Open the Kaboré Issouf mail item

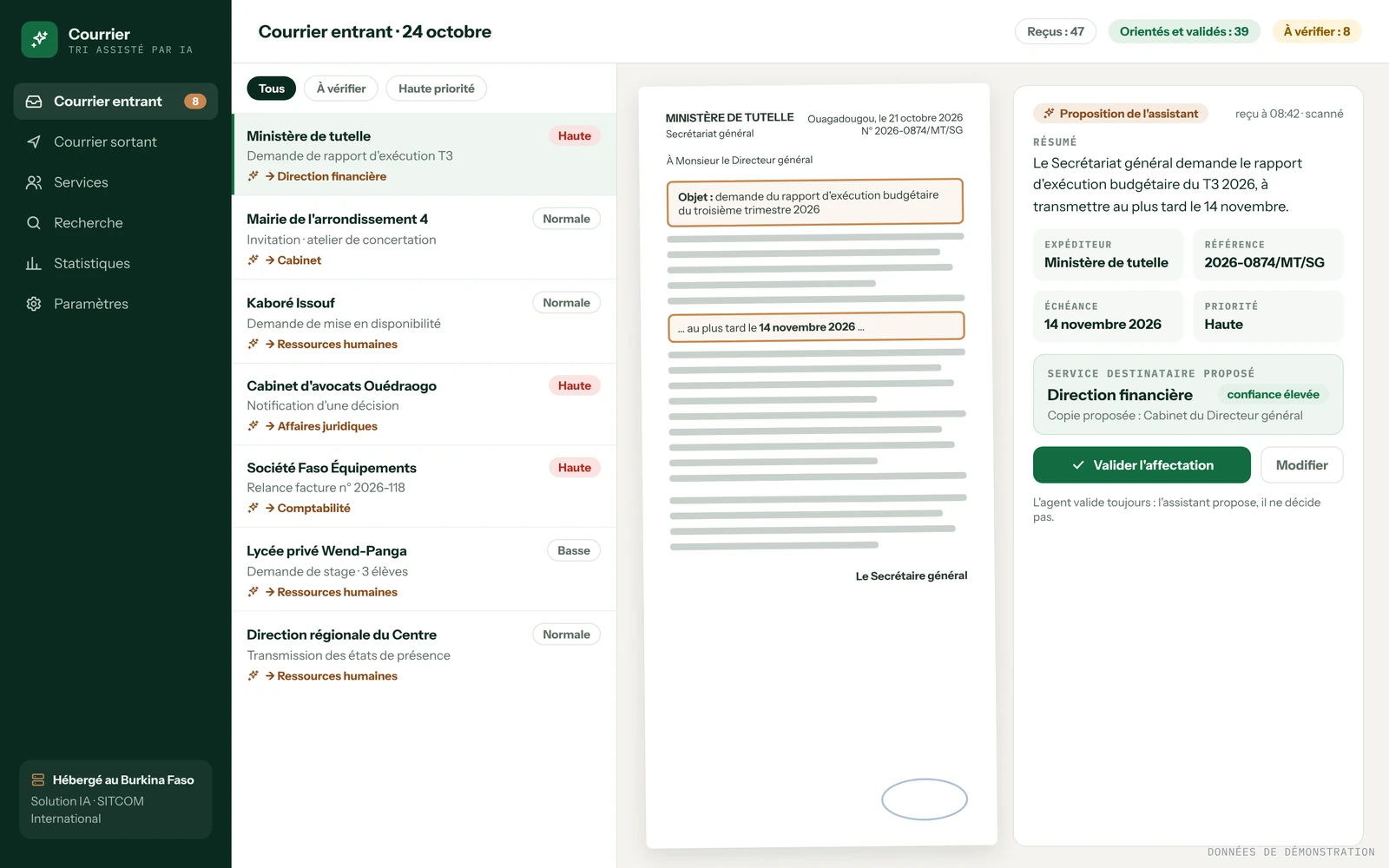point(424,322)
